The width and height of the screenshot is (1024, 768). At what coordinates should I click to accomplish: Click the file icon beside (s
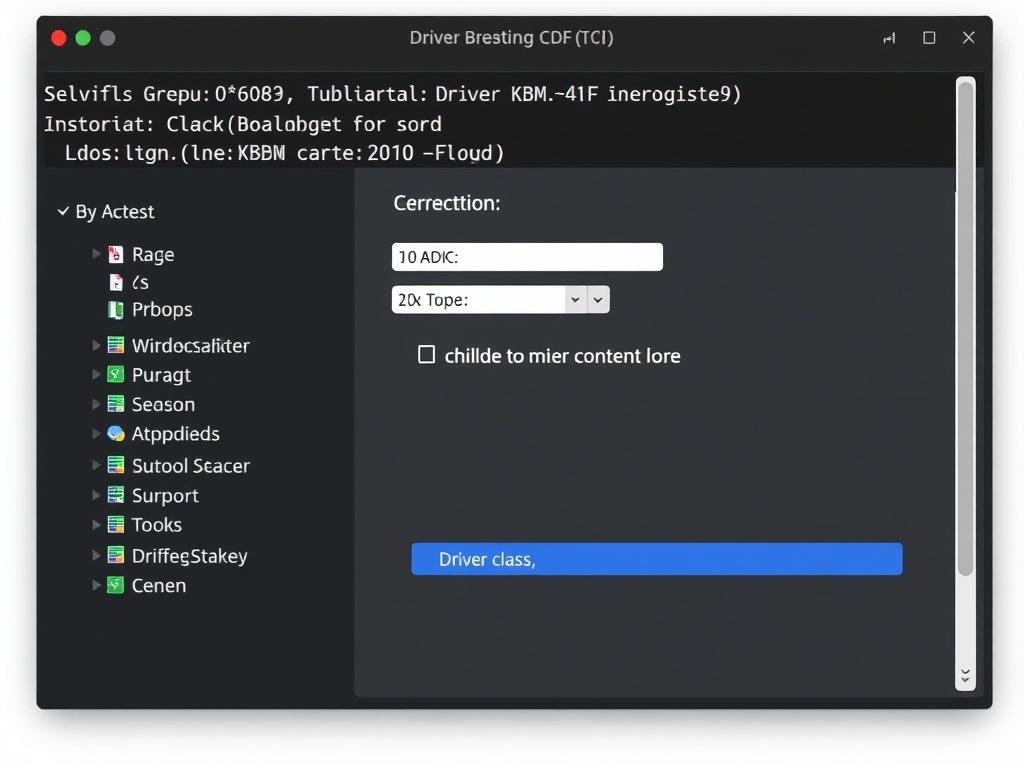pyautogui.click(x=116, y=282)
